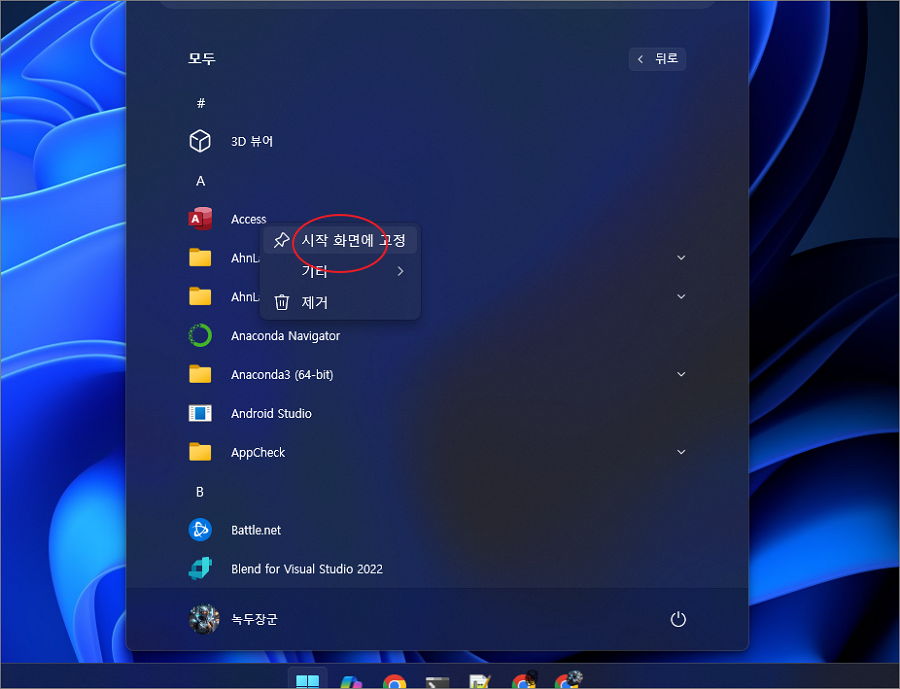This screenshot has height=689, width=900.
Task: Jump via the # group header
Action: coord(200,103)
